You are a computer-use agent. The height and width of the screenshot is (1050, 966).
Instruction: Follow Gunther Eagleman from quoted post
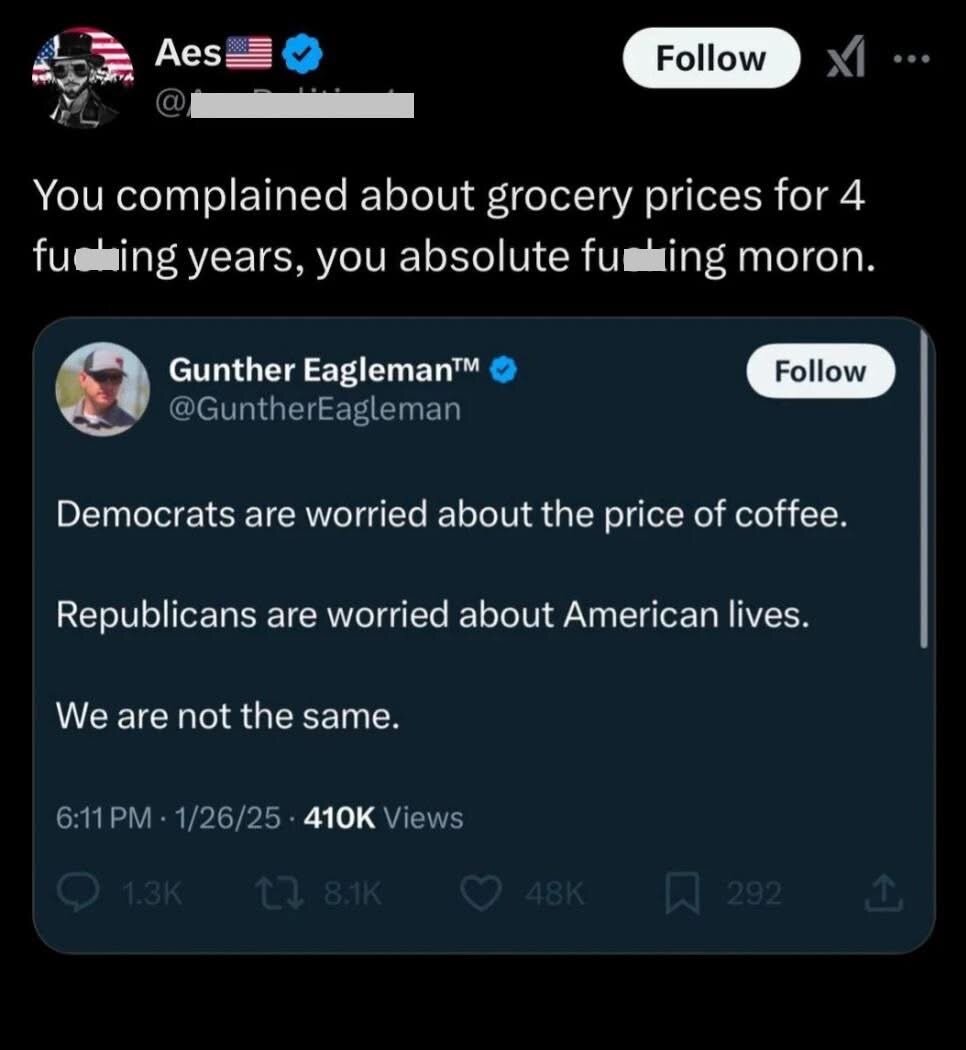[820, 371]
